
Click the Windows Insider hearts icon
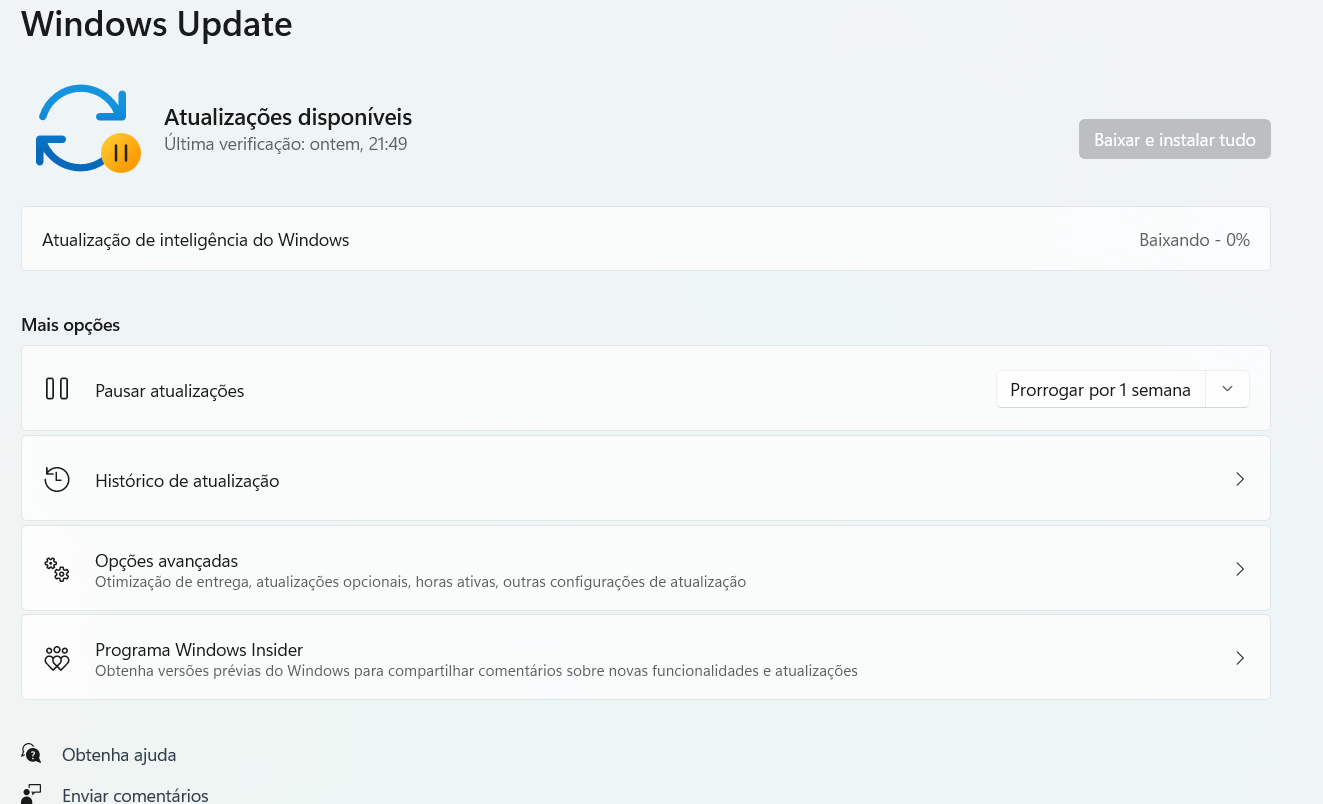tap(57, 658)
